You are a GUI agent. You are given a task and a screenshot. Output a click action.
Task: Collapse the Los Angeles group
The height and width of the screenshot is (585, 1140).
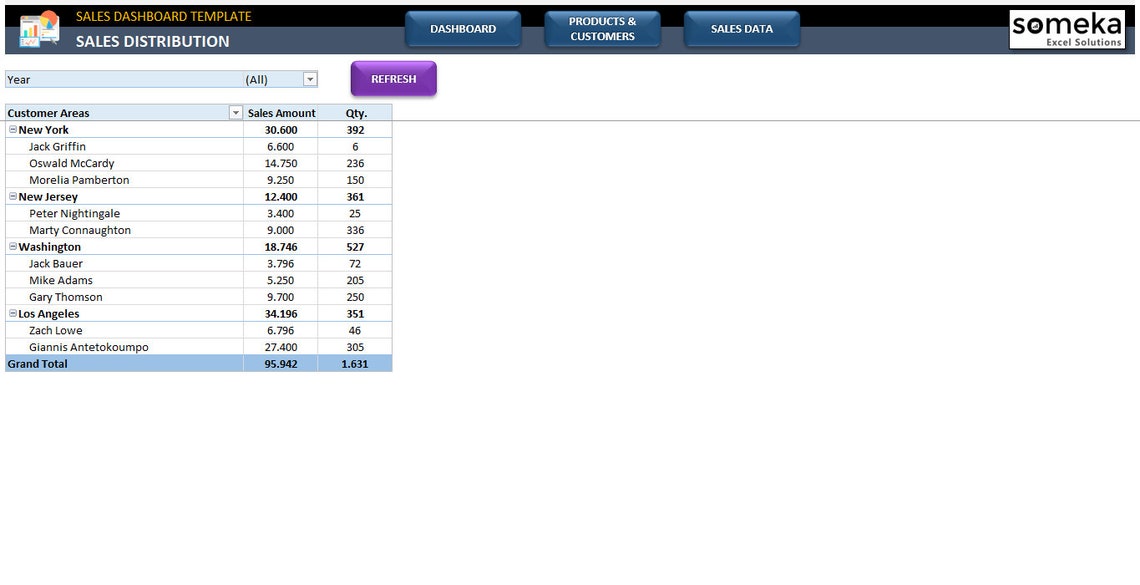click(12, 313)
